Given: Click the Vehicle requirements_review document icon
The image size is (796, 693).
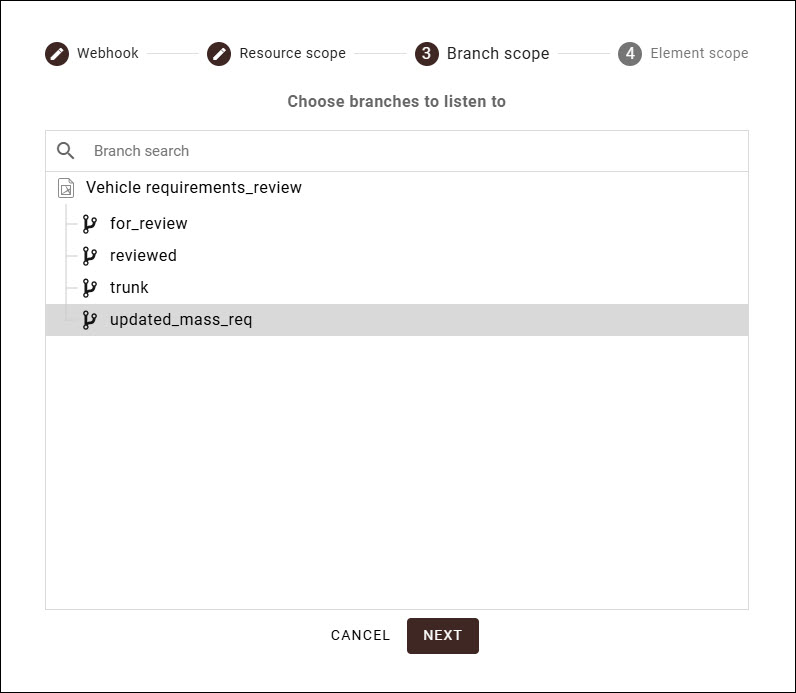Looking at the screenshot, I should (66, 188).
